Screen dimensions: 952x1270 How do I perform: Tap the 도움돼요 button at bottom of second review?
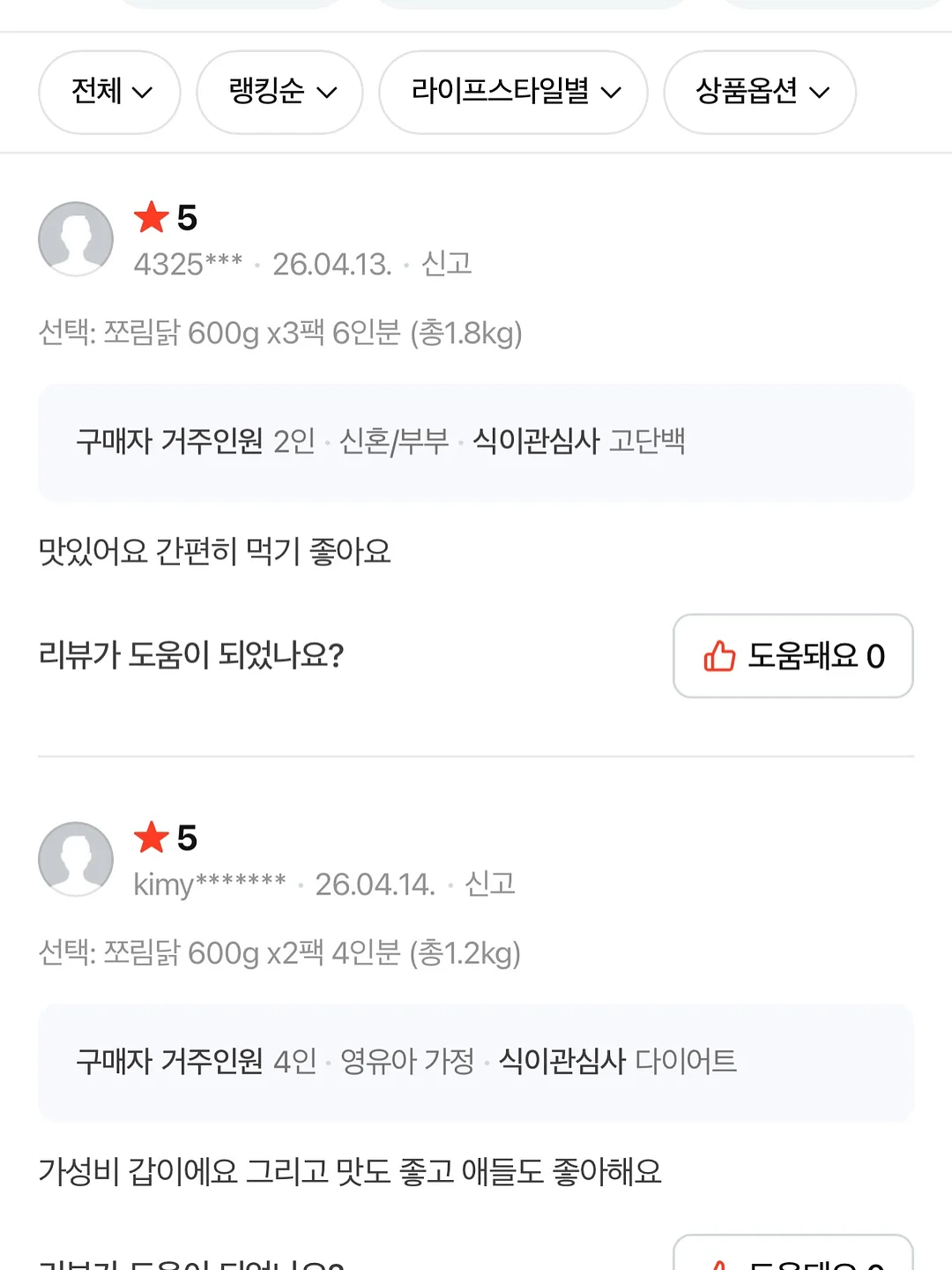[x=793, y=1254]
